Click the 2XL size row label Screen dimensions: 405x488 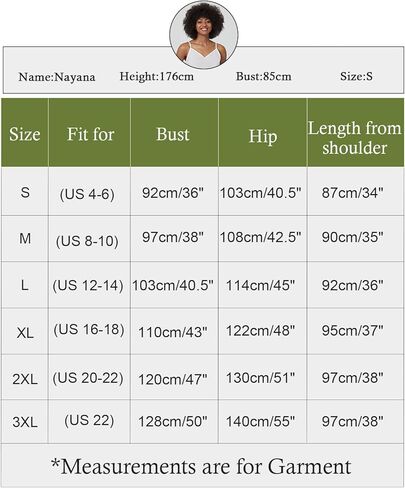25,379
